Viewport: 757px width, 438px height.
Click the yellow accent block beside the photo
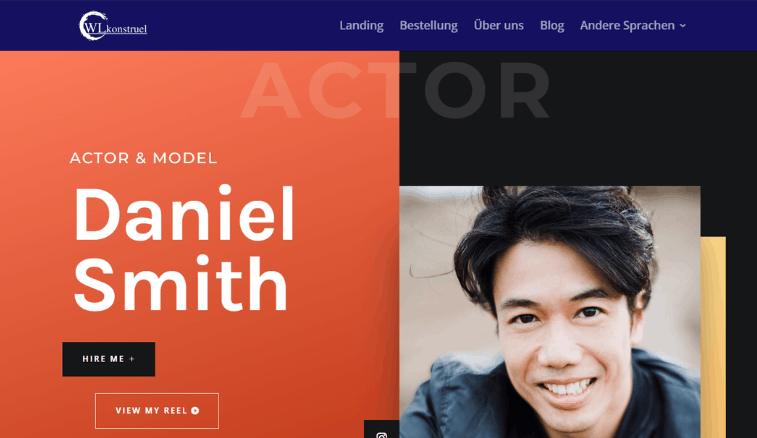tap(713, 337)
